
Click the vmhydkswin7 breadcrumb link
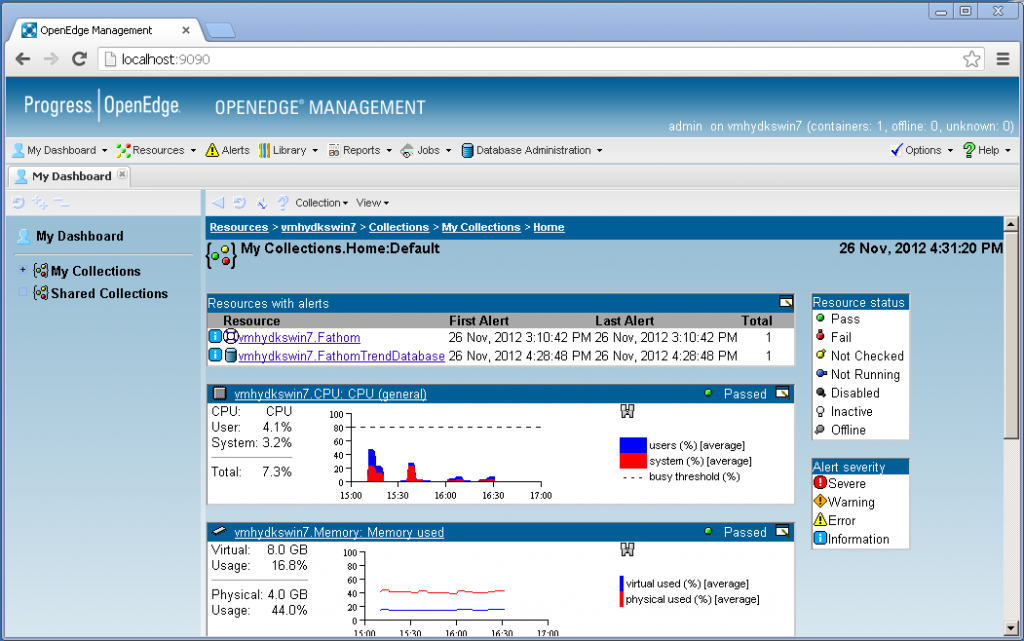(x=319, y=227)
